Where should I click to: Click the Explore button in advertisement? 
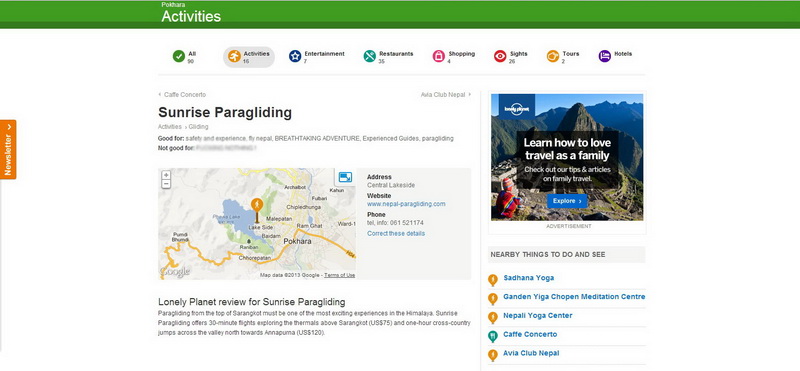coord(567,201)
